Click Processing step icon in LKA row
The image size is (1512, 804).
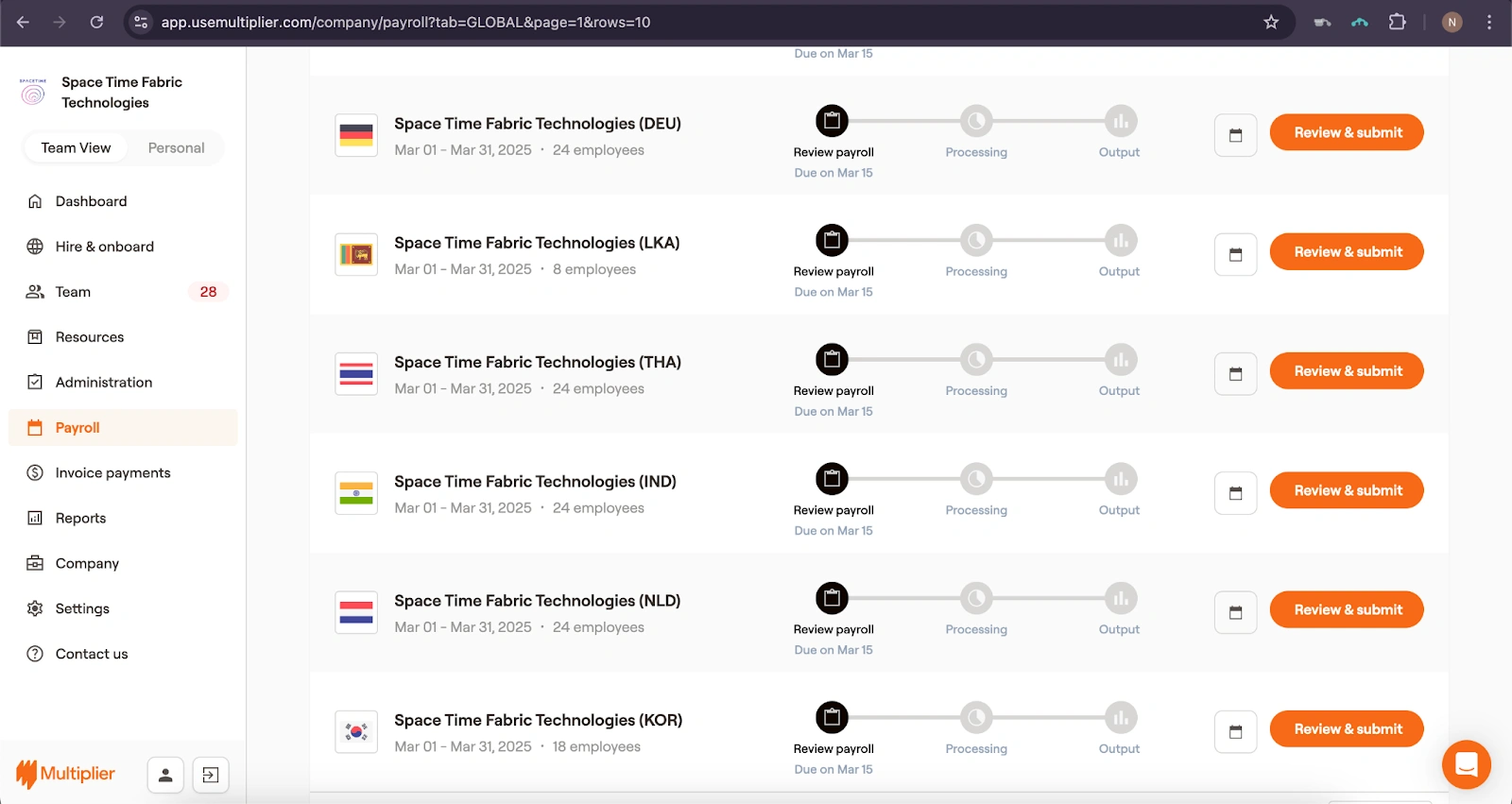(x=976, y=240)
